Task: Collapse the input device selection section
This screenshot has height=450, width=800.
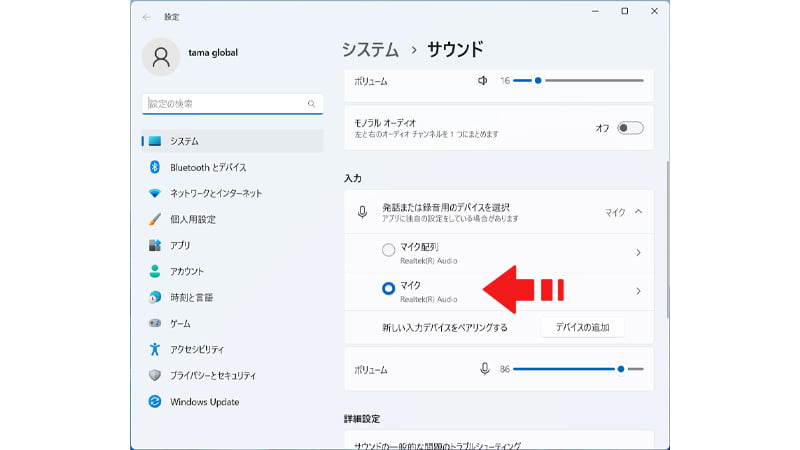Action: point(638,212)
